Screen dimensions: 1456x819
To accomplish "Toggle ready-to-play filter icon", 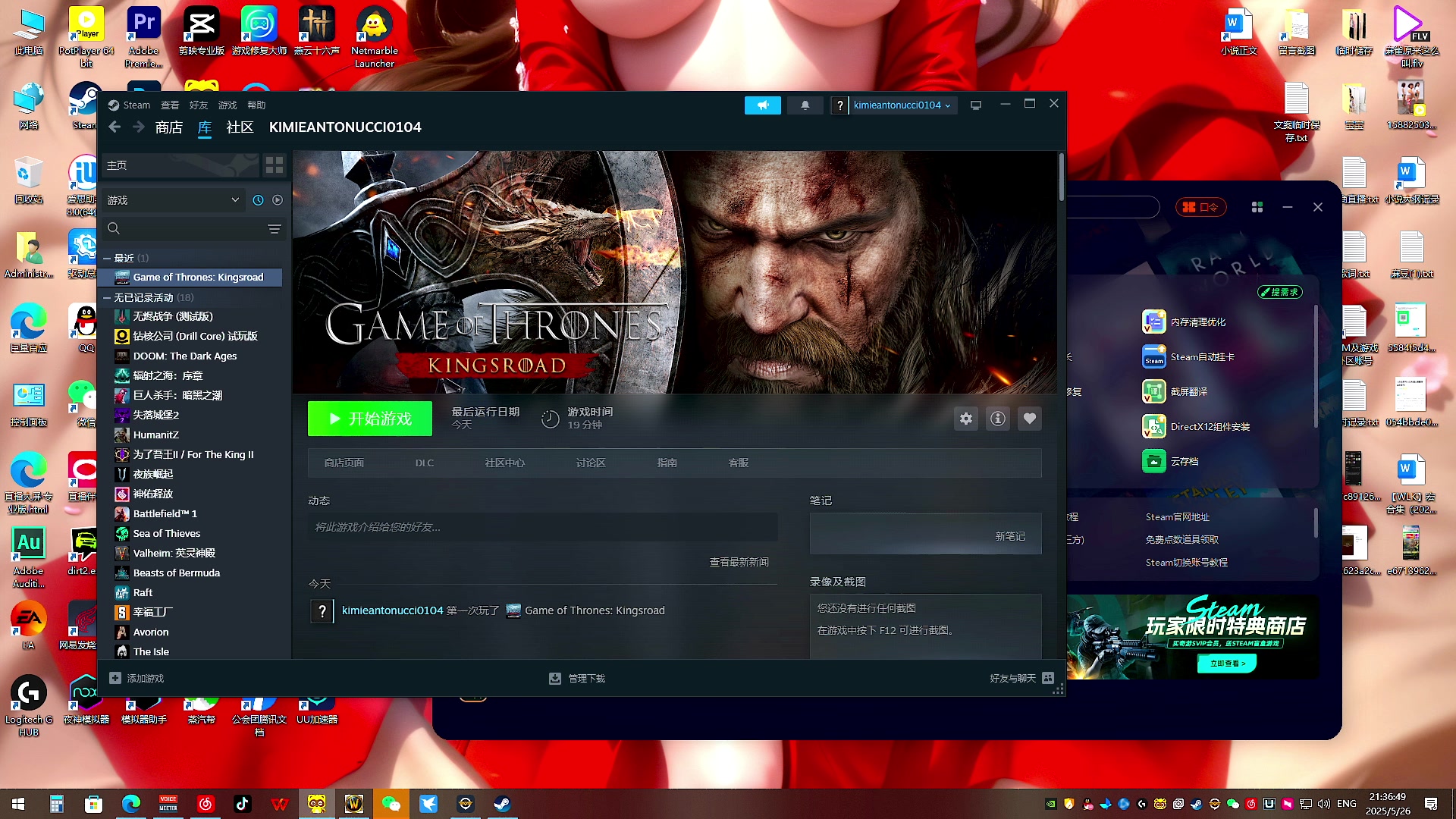I will pyautogui.click(x=278, y=200).
